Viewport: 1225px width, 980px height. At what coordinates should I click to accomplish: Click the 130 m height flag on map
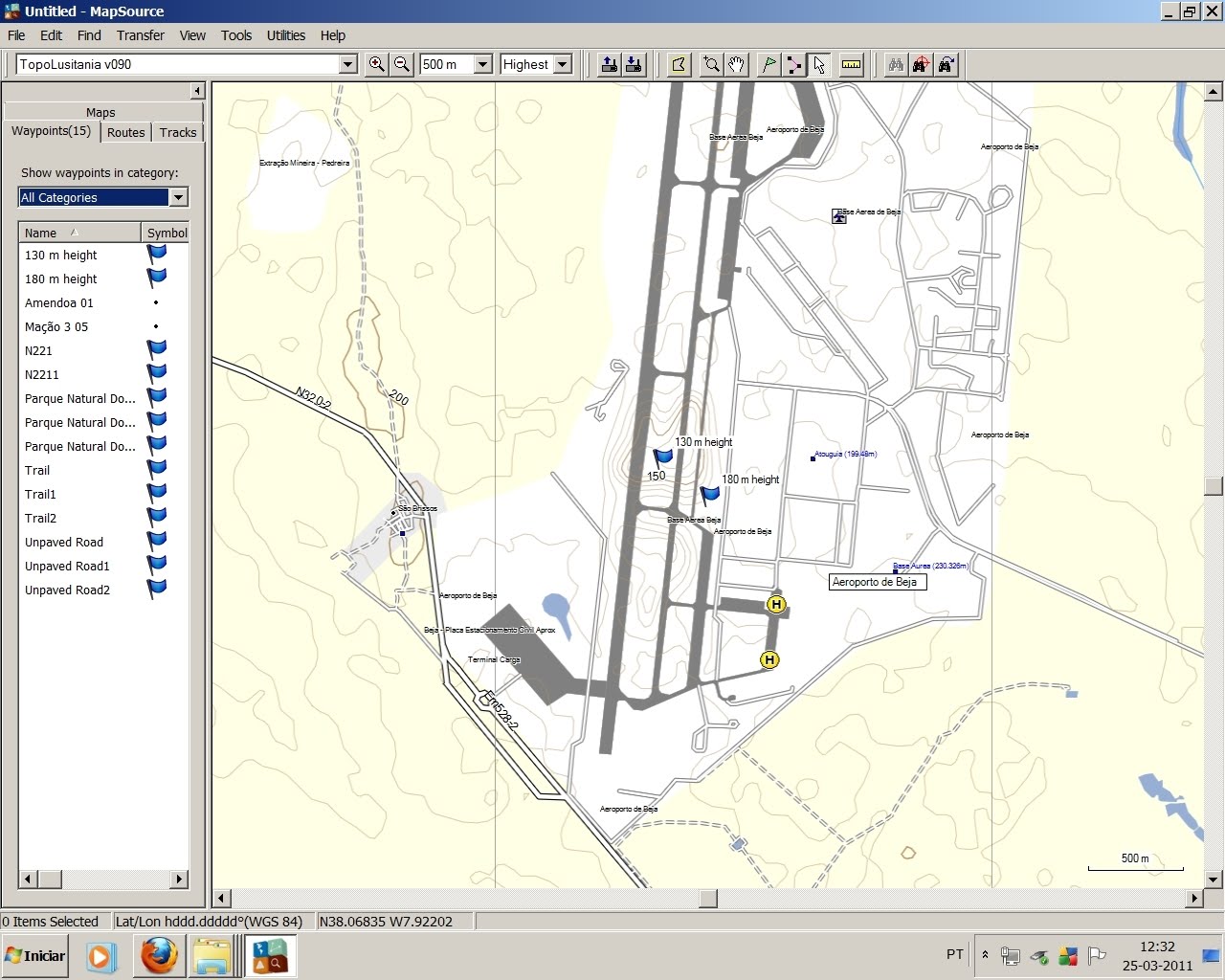pyautogui.click(x=662, y=458)
